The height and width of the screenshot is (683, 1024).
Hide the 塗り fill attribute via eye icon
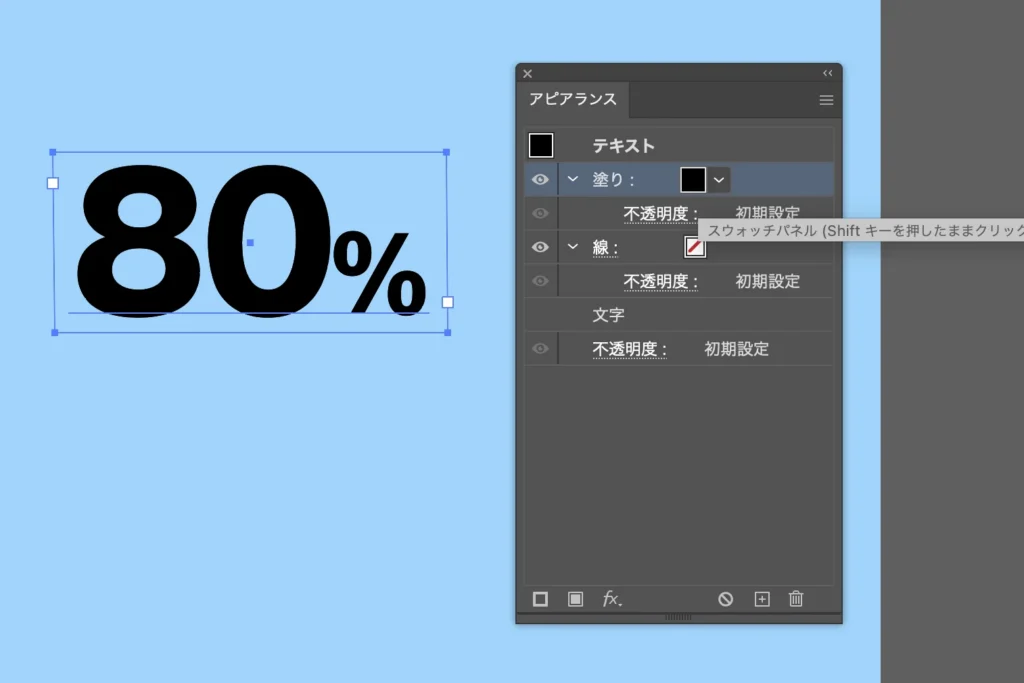click(541, 180)
